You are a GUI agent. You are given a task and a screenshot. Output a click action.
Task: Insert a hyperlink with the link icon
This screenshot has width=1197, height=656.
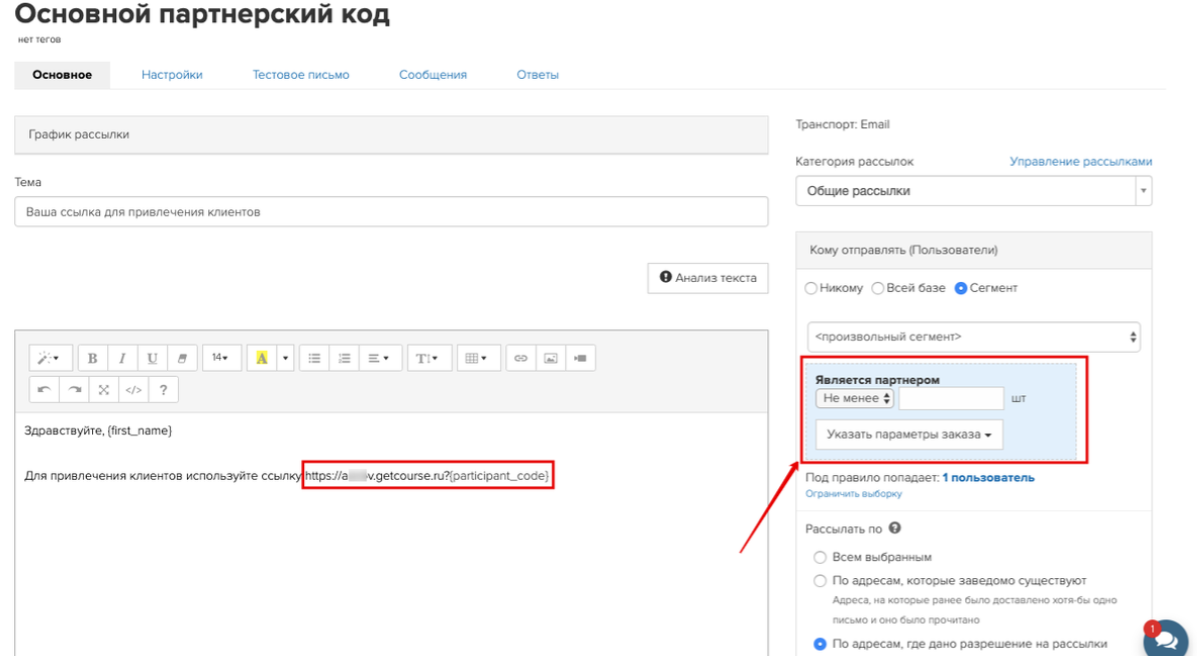pyautogui.click(x=521, y=358)
